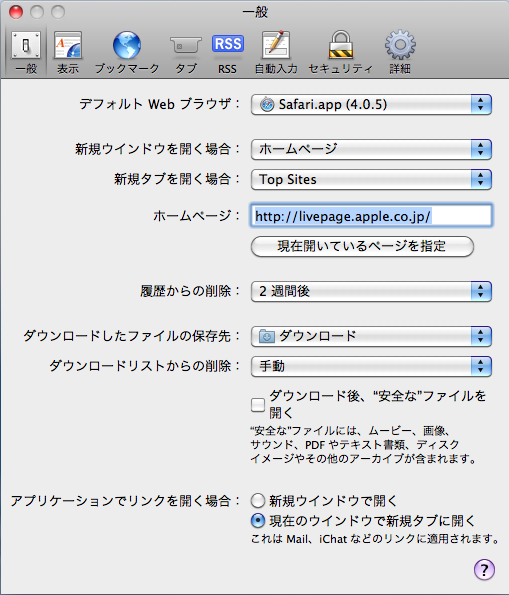Enable opening "安全な" files after download
The image size is (509, 595).
(258, 405)
